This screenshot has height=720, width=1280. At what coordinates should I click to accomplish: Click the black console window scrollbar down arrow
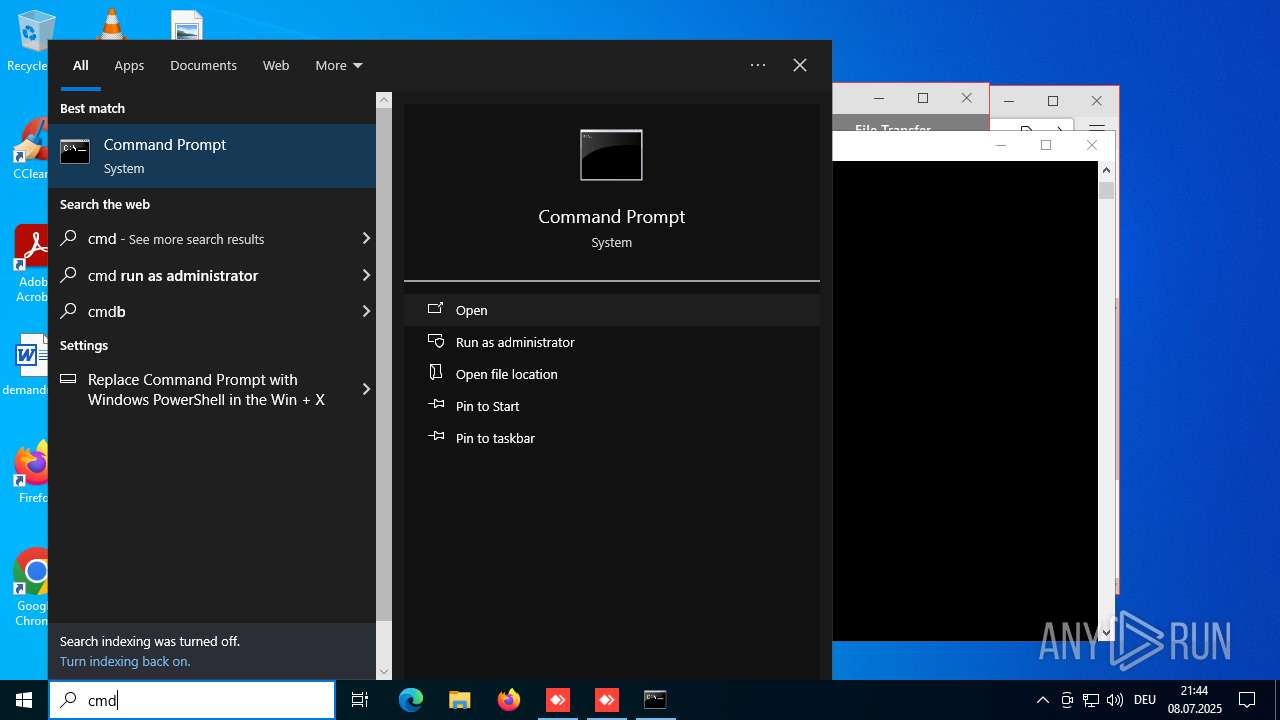(1106, 632)
